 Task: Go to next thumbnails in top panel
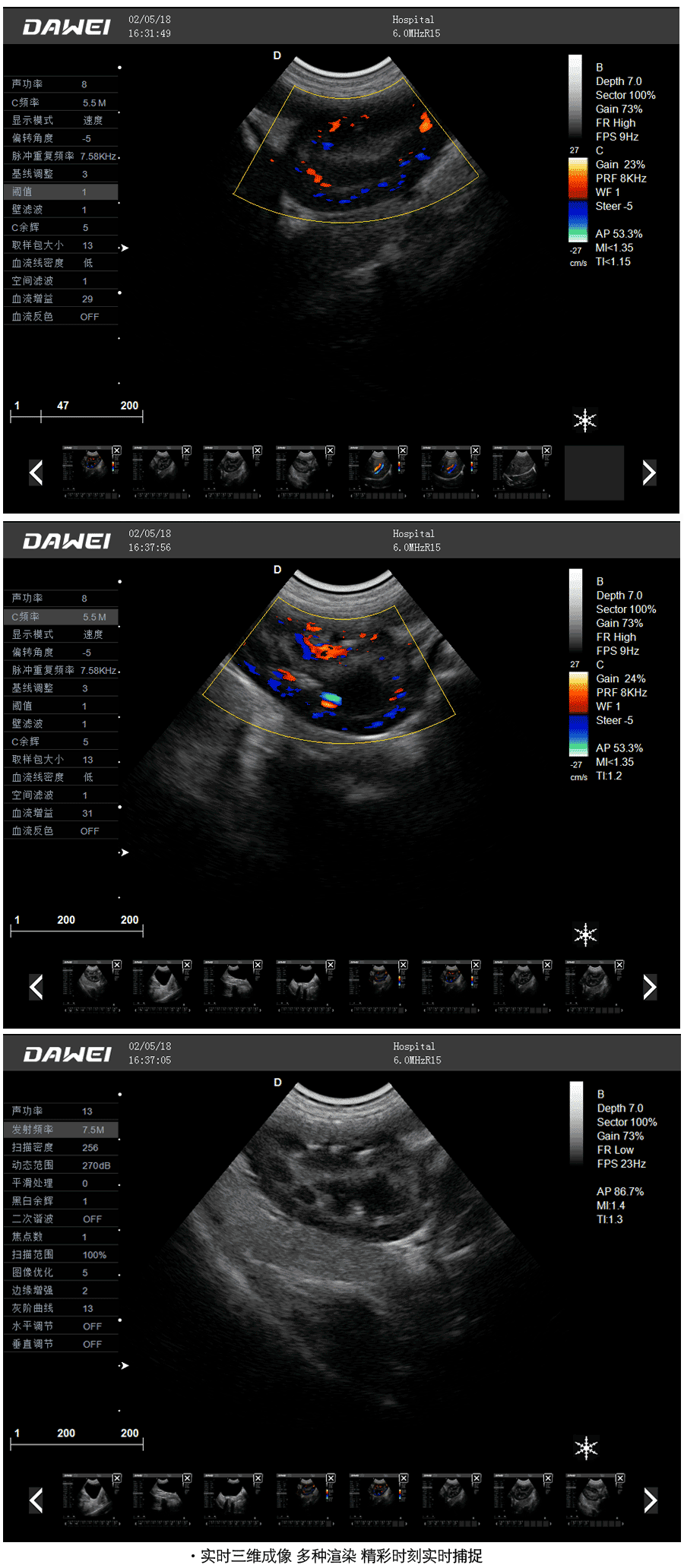[648, 473]
